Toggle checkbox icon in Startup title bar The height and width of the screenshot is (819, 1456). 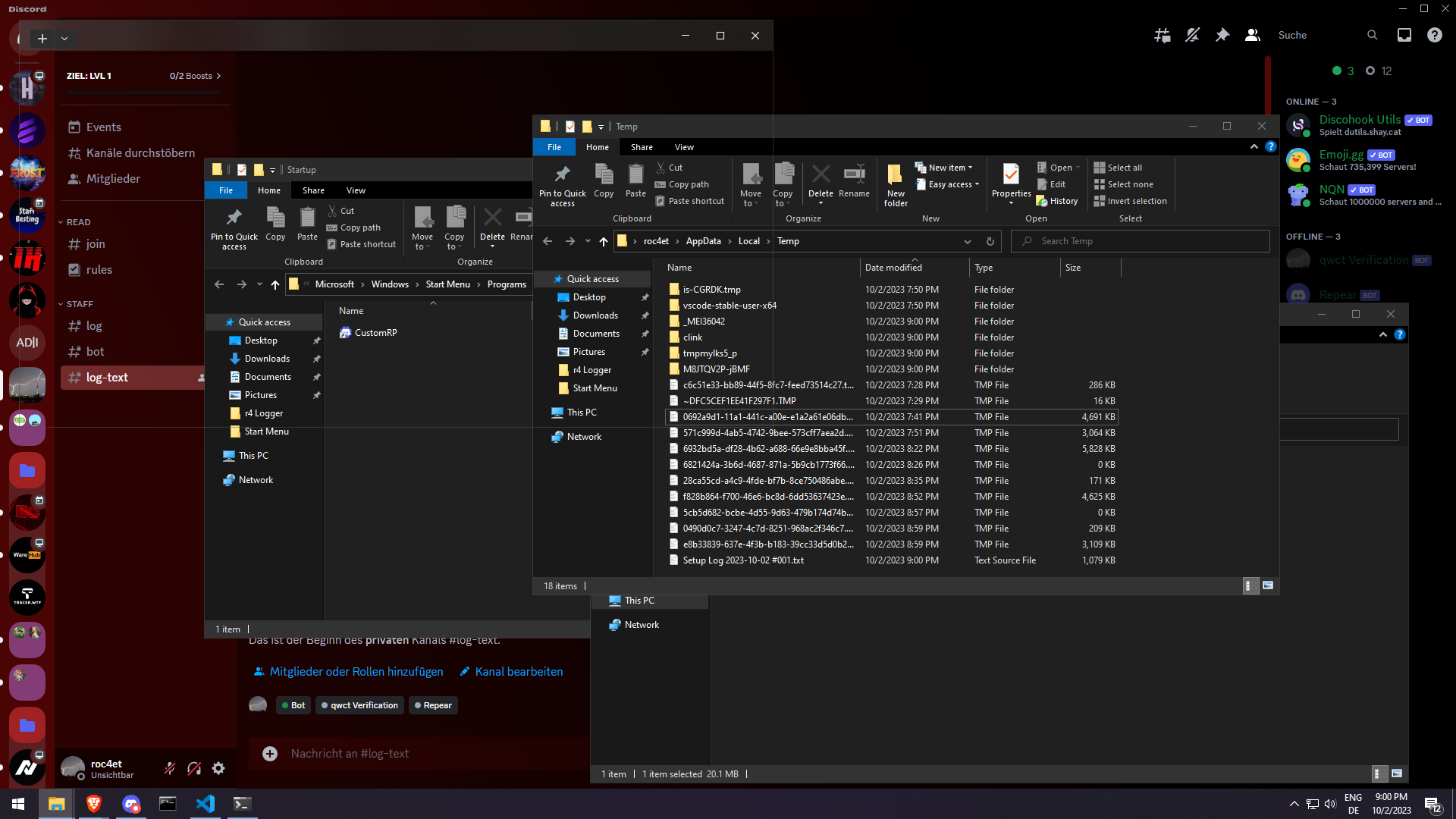pos(242,170)
